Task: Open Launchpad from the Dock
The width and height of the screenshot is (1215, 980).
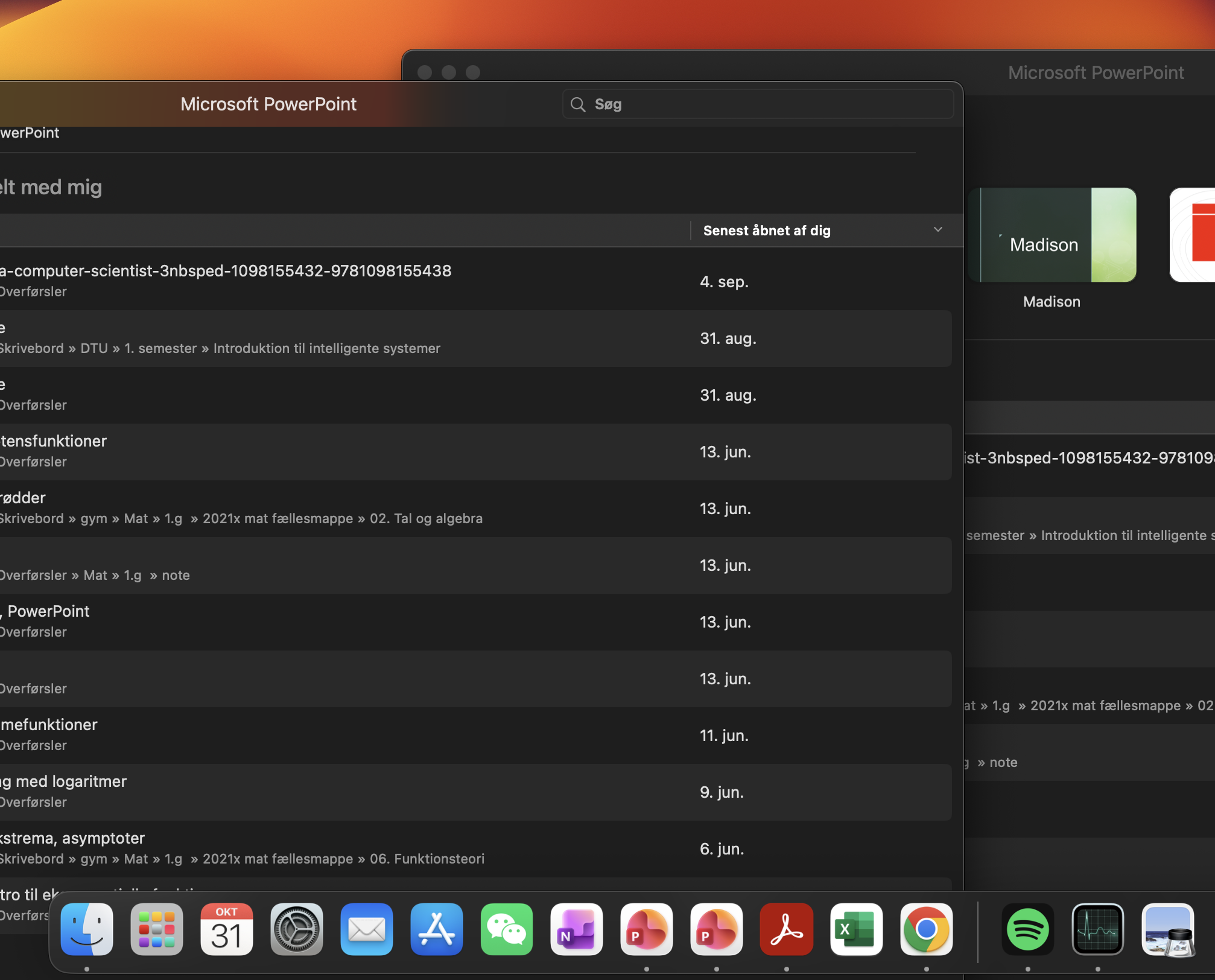Action: [157, 929]
